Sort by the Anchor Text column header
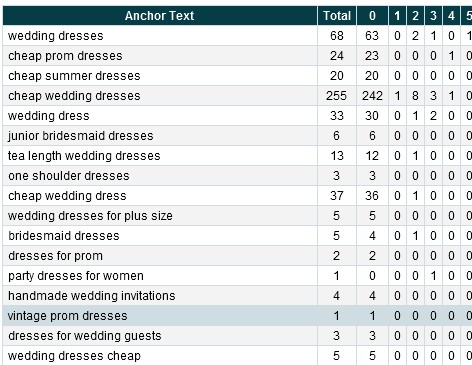 pos(160,16)
